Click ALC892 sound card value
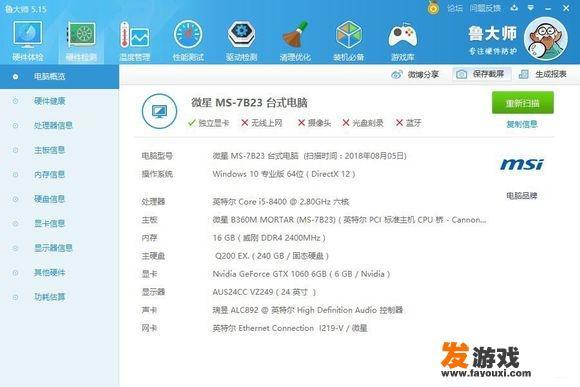This screenshot has height=387, width=580. (308, 310)
